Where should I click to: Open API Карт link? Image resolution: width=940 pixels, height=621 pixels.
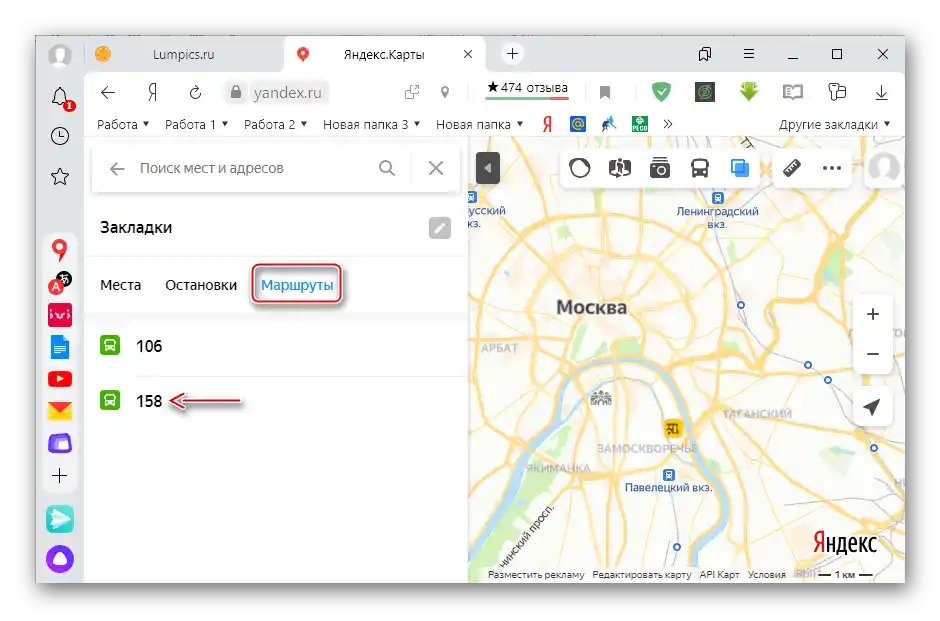[x=719, y=575]
